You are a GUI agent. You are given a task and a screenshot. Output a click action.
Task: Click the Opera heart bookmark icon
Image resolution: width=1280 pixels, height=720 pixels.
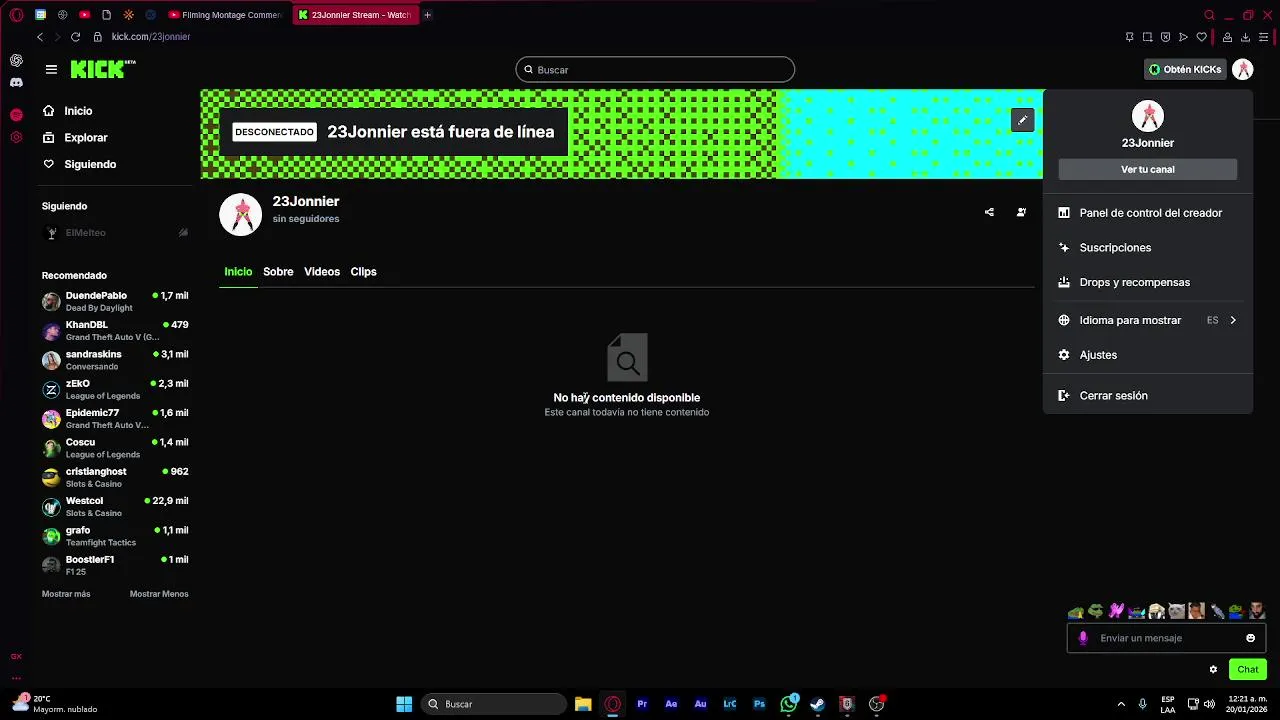pyautogui.click(x=1201, y=37)
